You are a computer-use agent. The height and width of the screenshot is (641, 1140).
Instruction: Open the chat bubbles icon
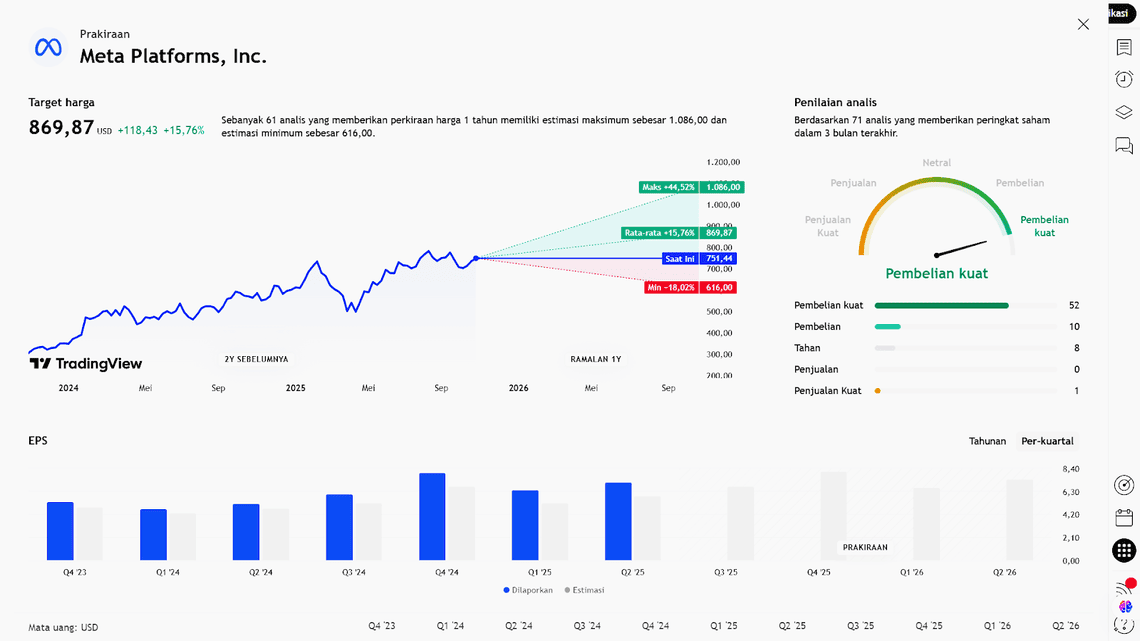point(1124,146)
